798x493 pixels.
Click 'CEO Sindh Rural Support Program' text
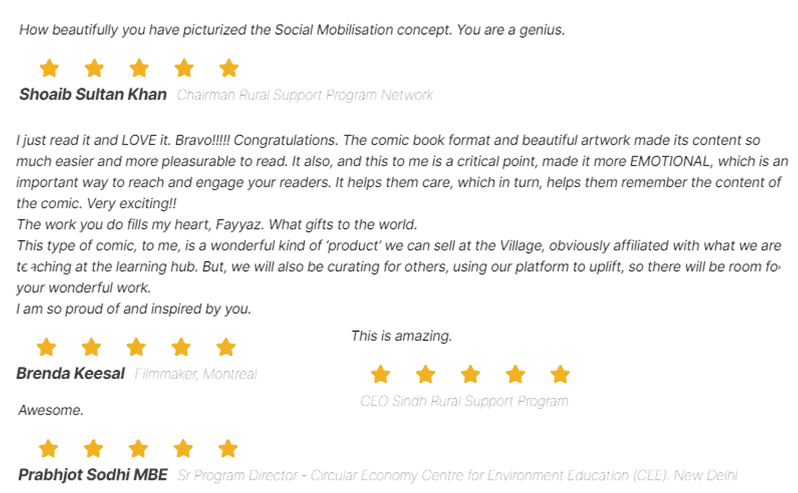[x=464, y=401]
